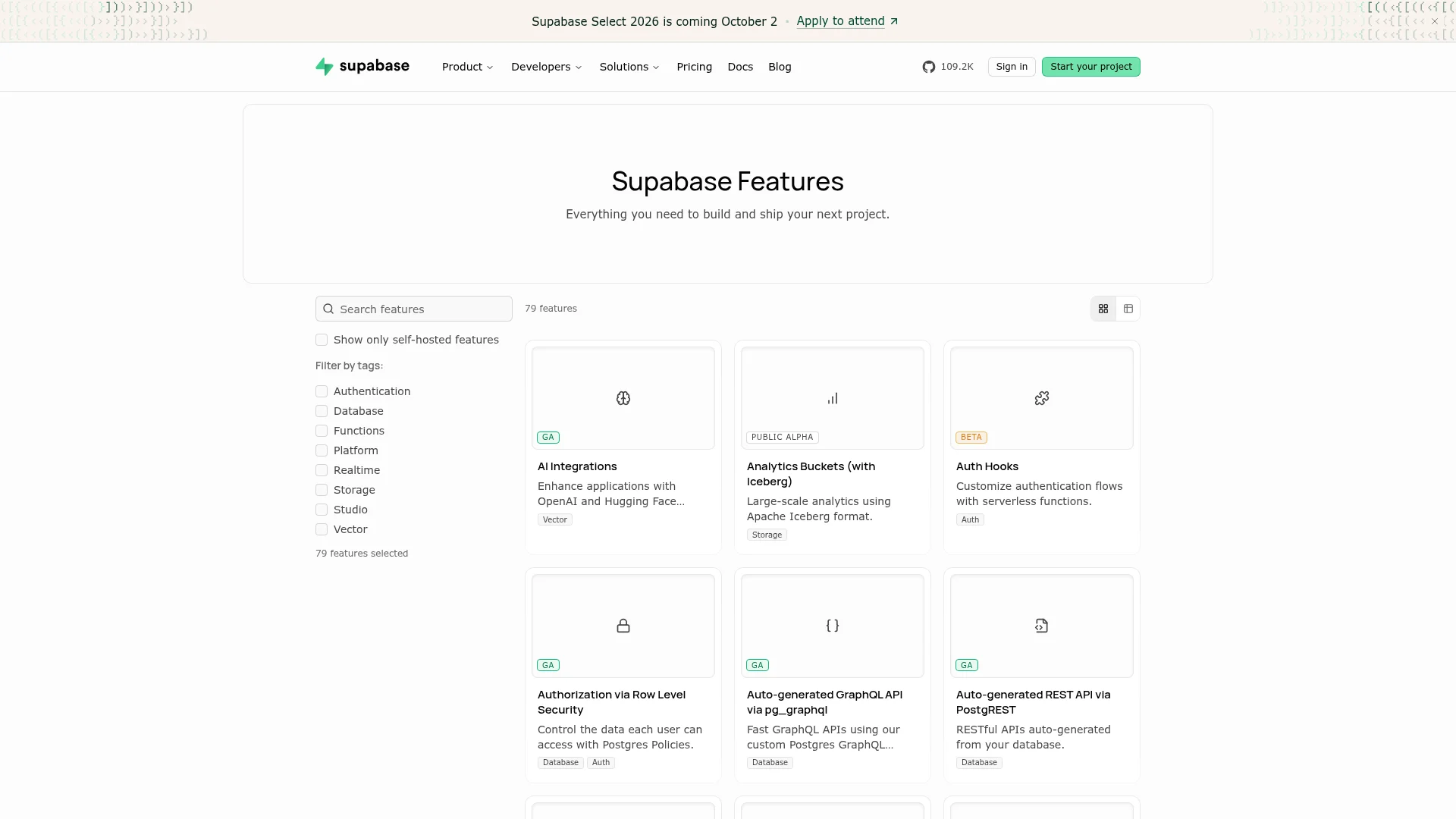Screen dimensions: 1456x819
Task: Open Analytics Buckets (with Iceberg) title
Action: pyautogui.click(x=811, y=474)
